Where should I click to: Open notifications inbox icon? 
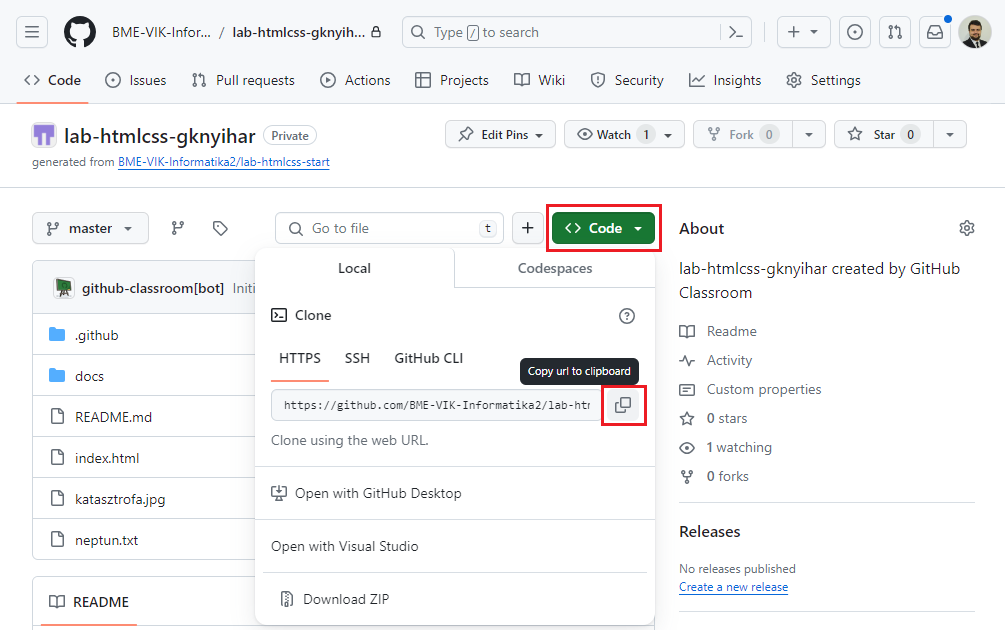[934, 32]
